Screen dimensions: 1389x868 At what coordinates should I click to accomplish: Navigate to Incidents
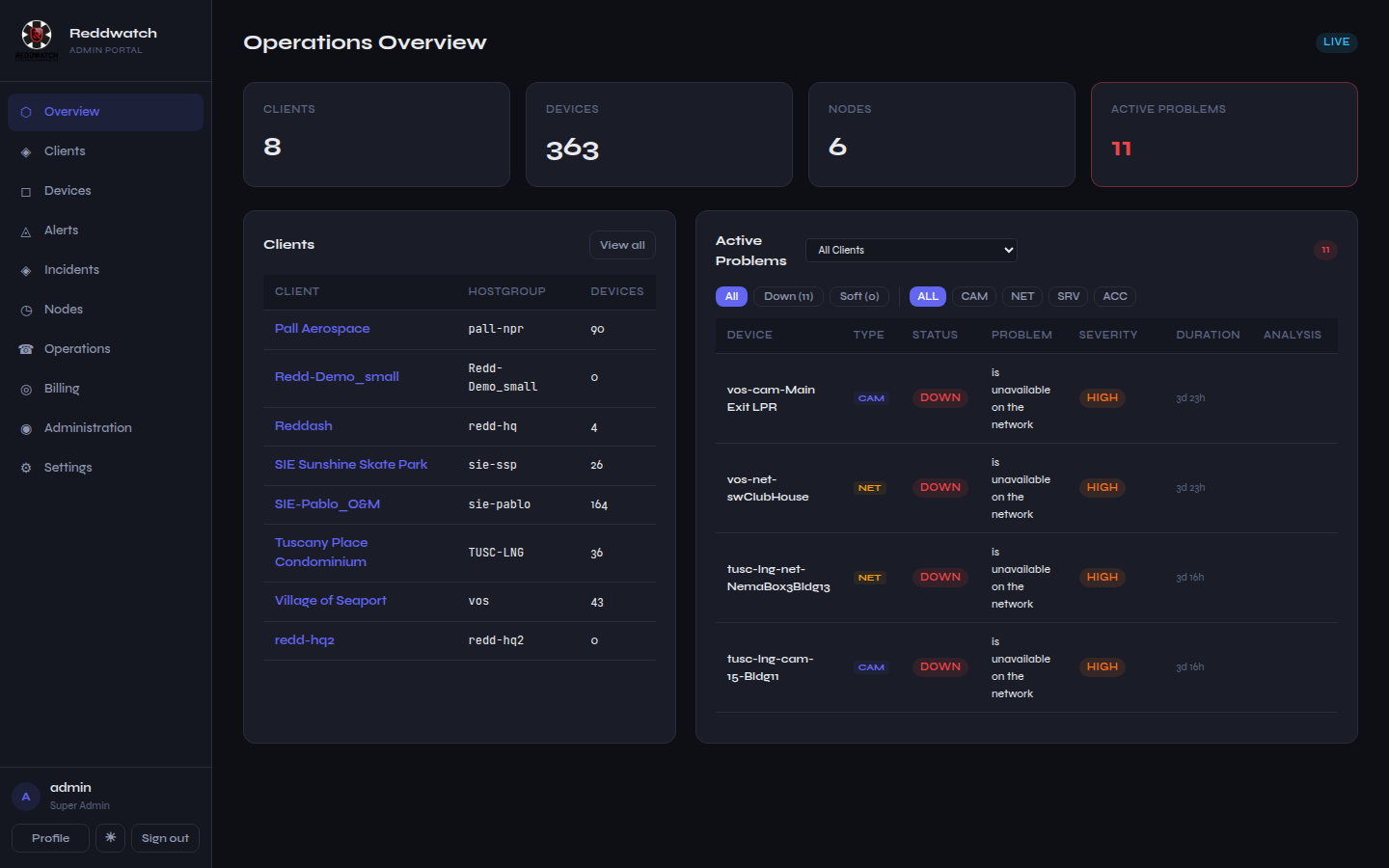[105, 270]
